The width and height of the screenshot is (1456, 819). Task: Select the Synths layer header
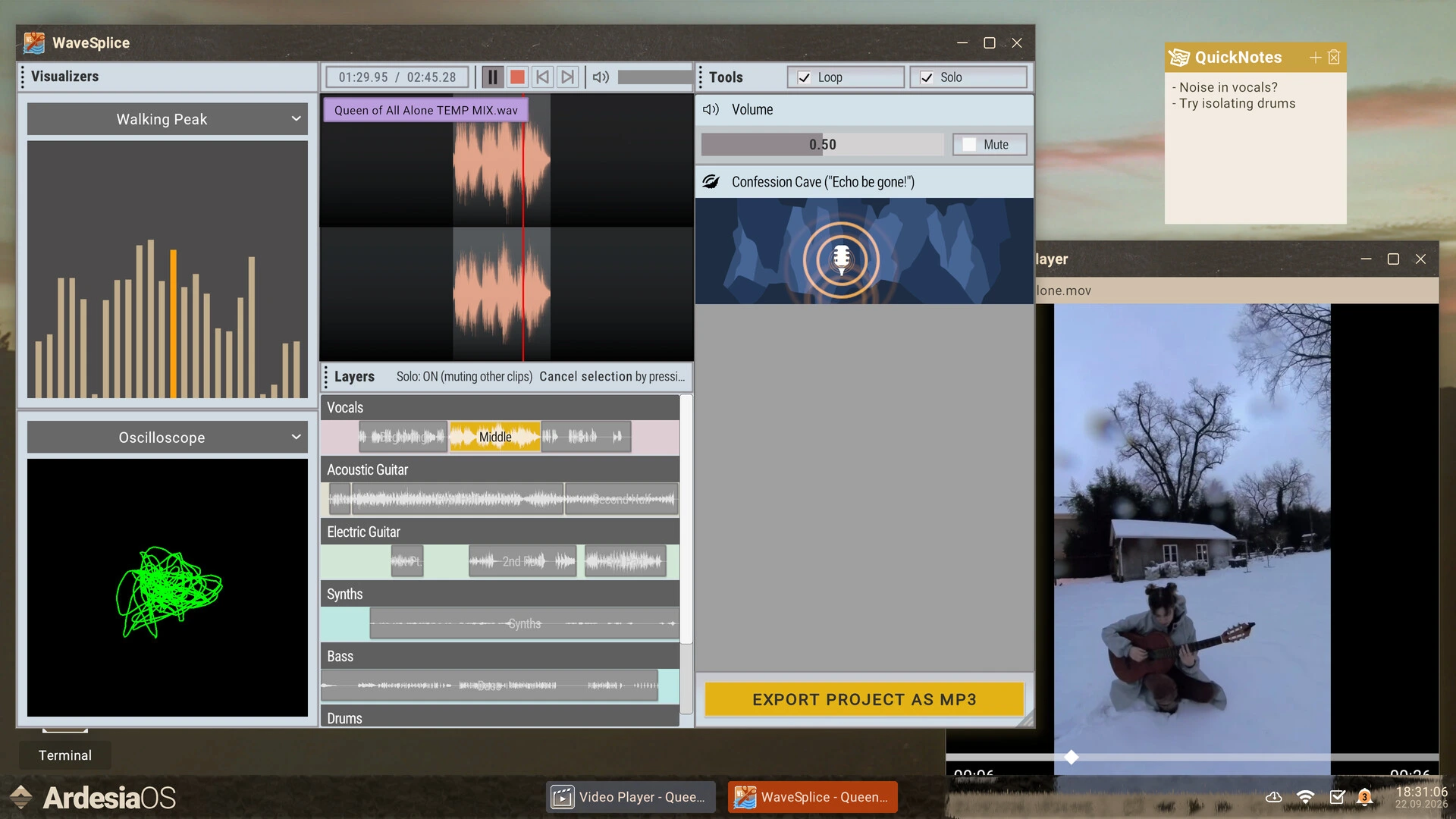pyautogui.click(x=500, y=594)
